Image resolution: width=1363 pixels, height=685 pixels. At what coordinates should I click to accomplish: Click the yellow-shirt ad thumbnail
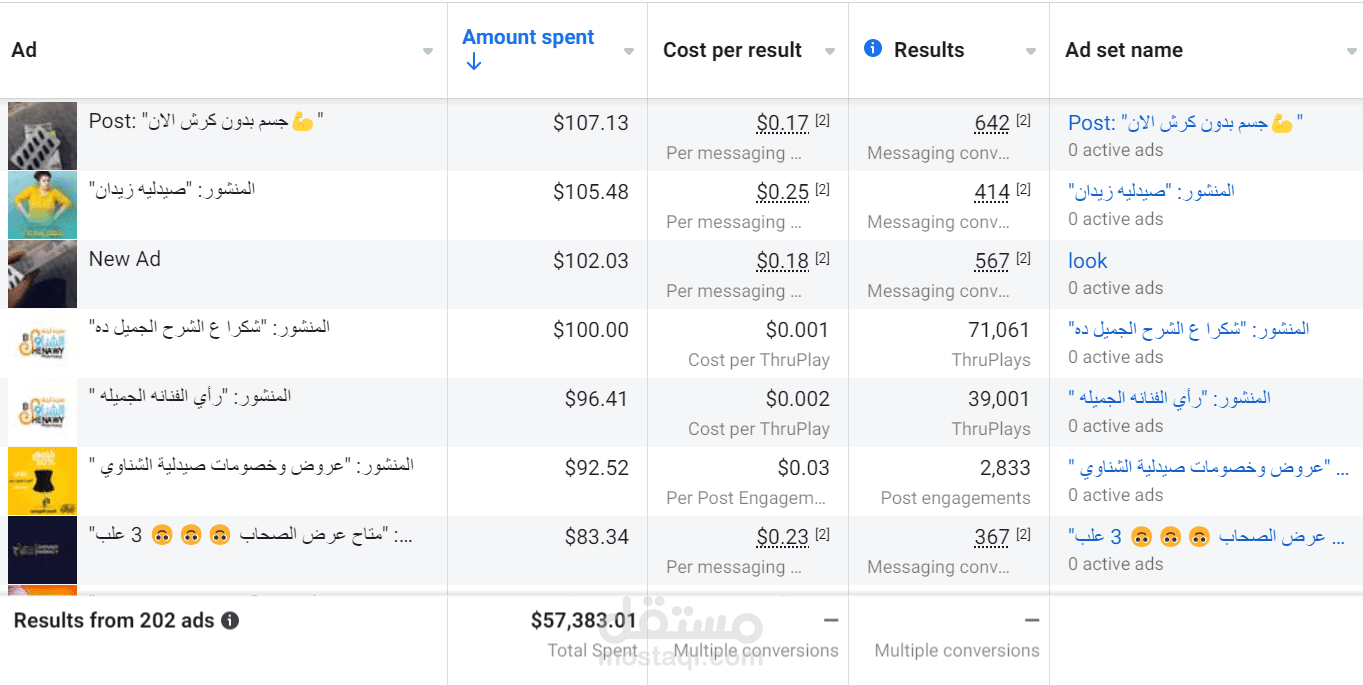click(x=42, y=205)
